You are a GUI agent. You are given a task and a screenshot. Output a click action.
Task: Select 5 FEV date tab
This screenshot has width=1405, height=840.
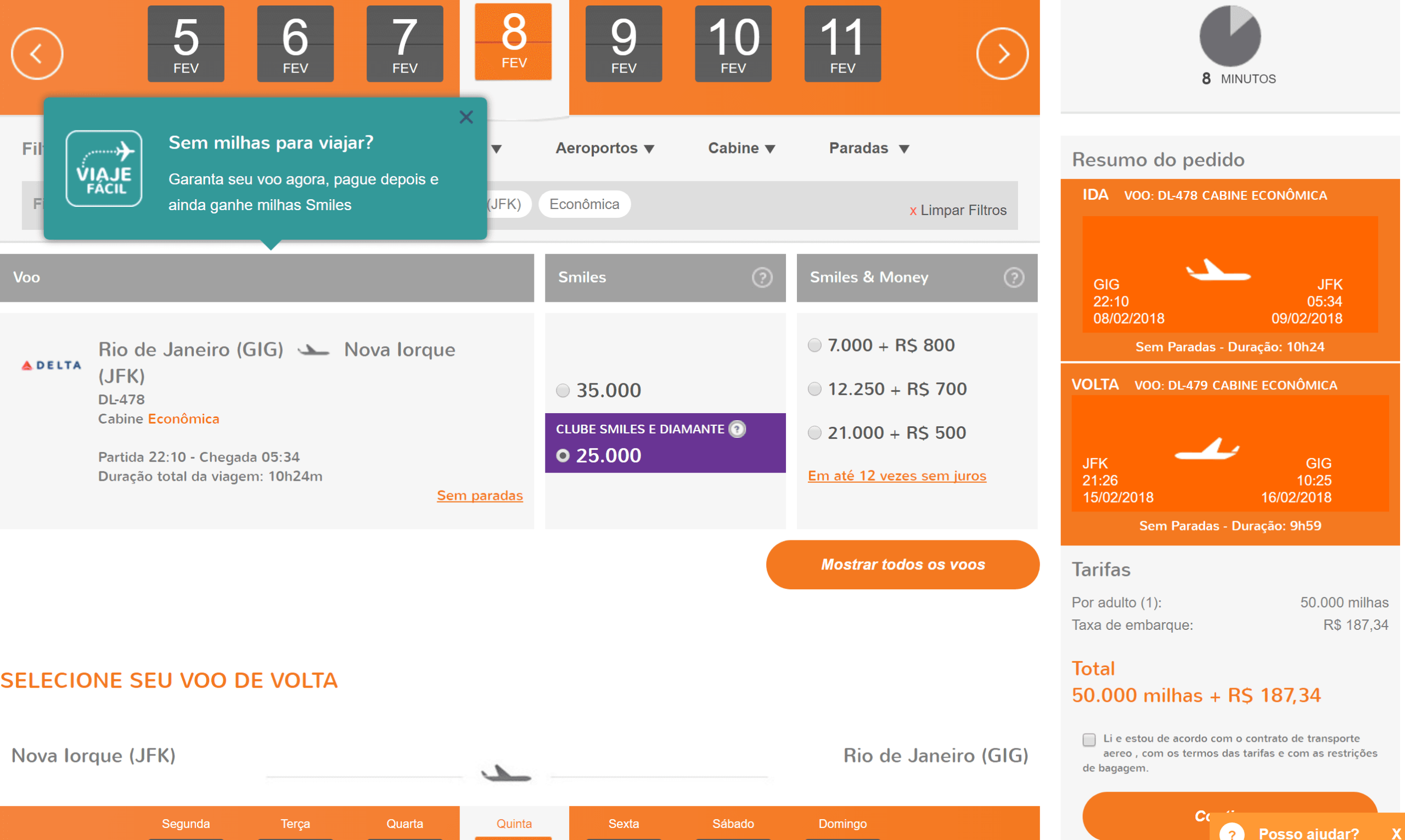[x=186, y=43]
